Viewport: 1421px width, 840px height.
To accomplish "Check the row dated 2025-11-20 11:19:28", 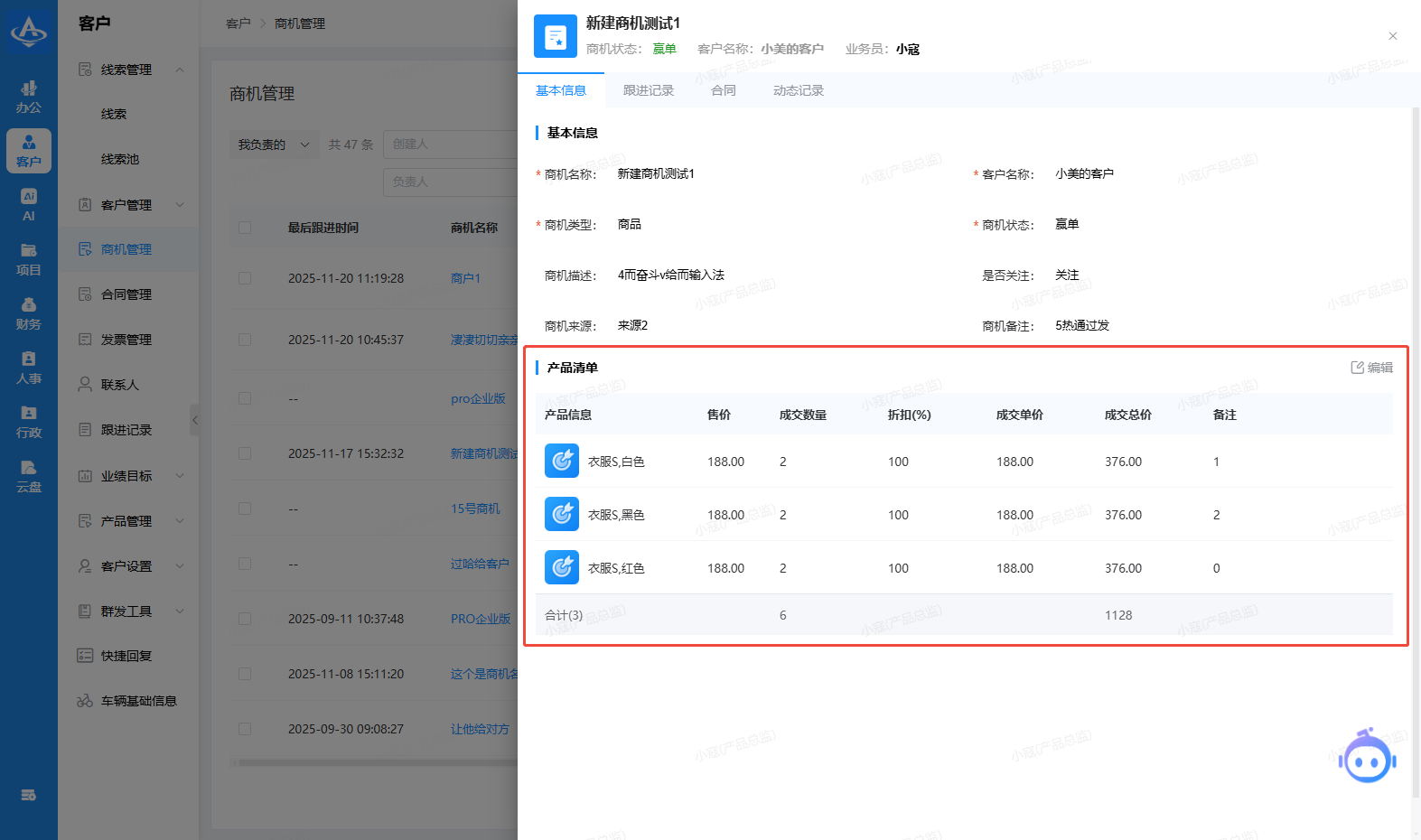I will [x=245, y=278].
